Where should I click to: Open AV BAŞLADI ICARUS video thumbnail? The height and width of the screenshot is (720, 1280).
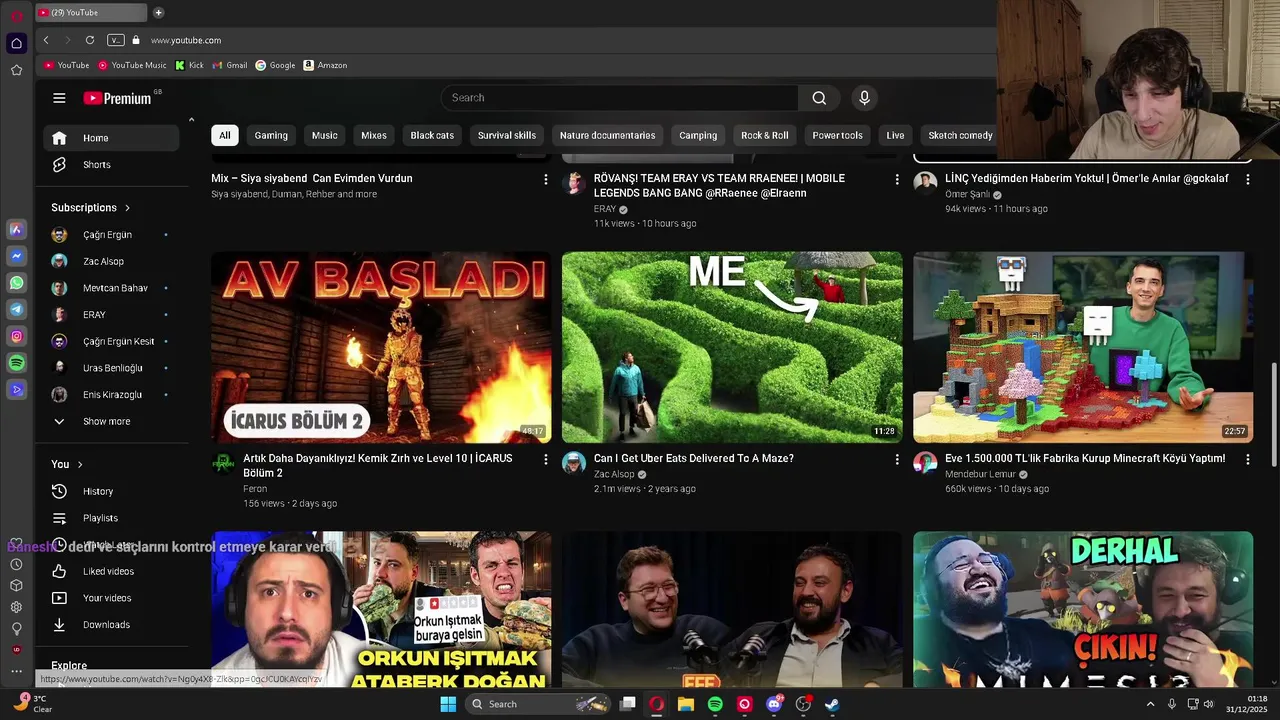point(381,347)
